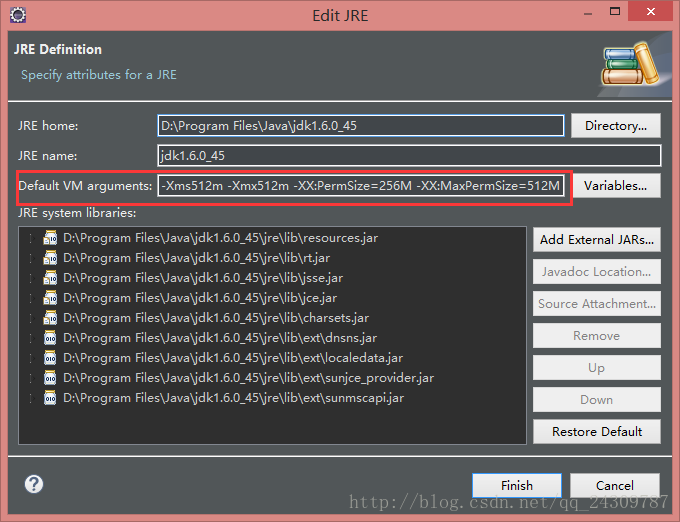Open the Directory... browse button
This screenshot has width=680, height=522.
tap(616, 126)
